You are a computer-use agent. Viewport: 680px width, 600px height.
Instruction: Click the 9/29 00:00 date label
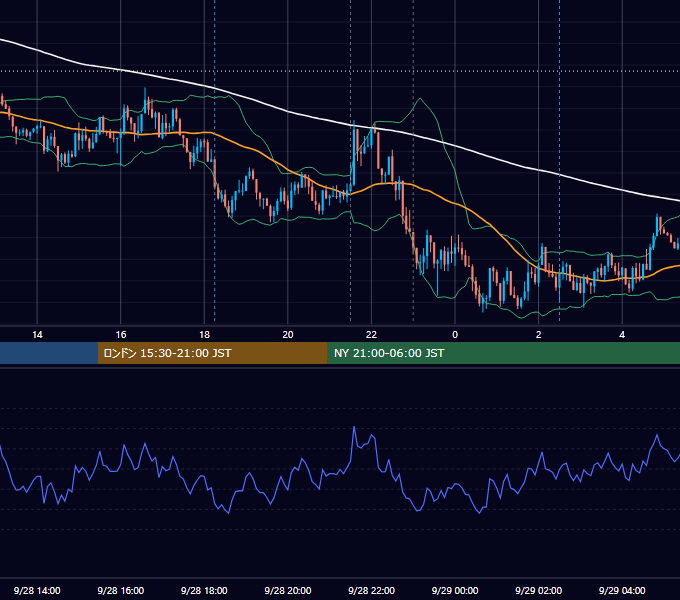coord(455,590)
